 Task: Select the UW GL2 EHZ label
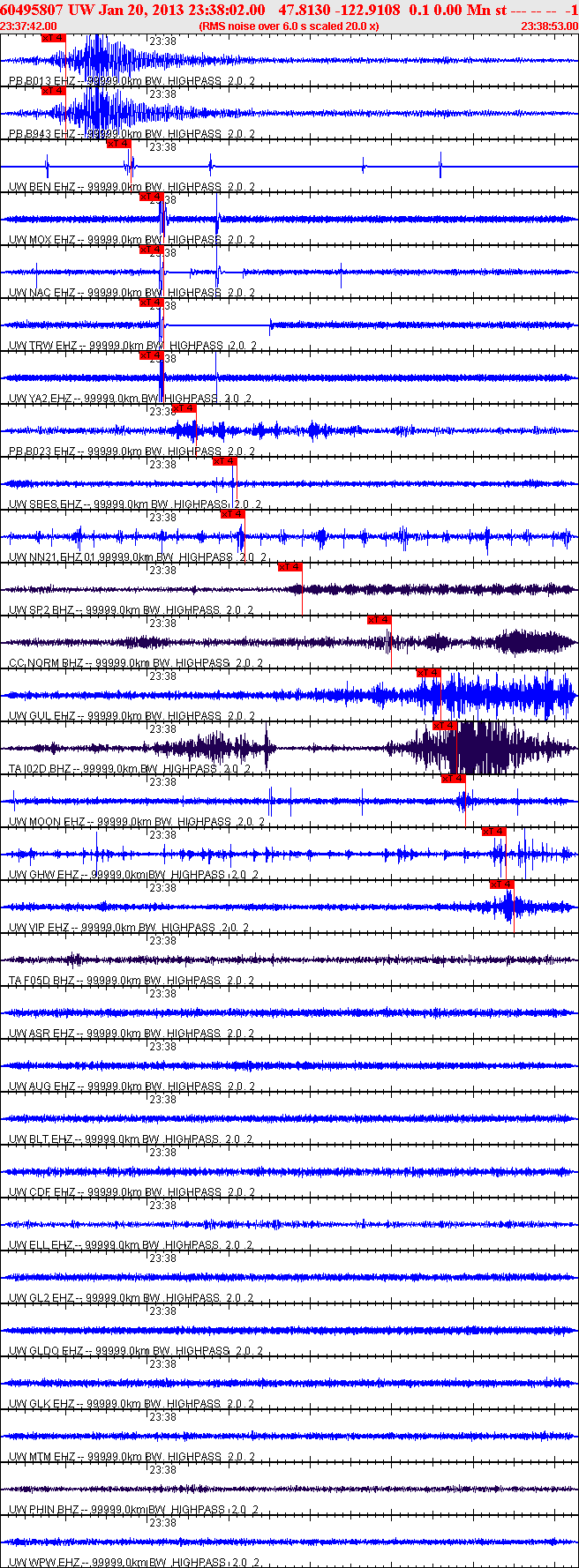tap(41, 1298)
